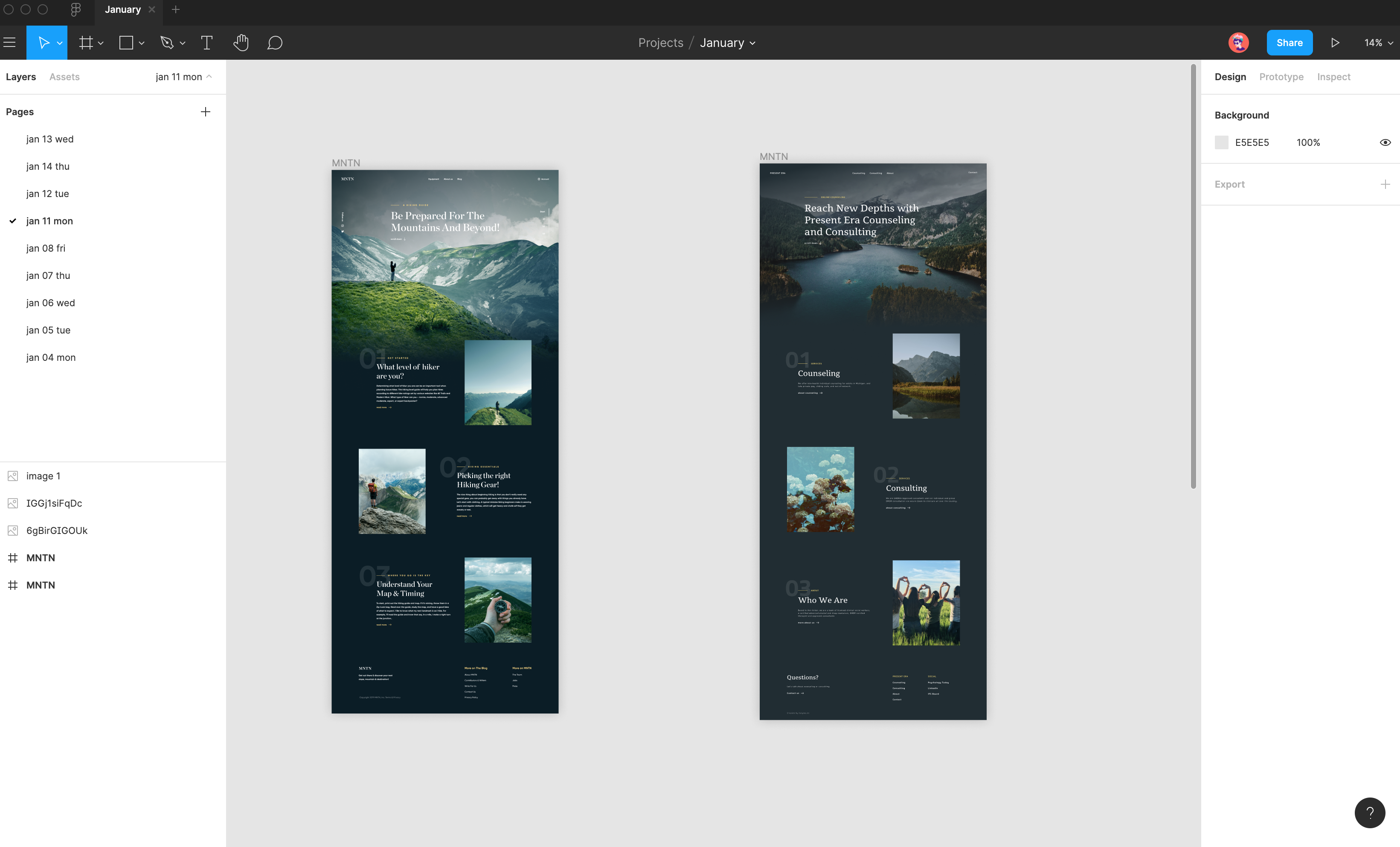Activate the Hand tool
The image size is (1400, 847).
(x=241, y=43)
